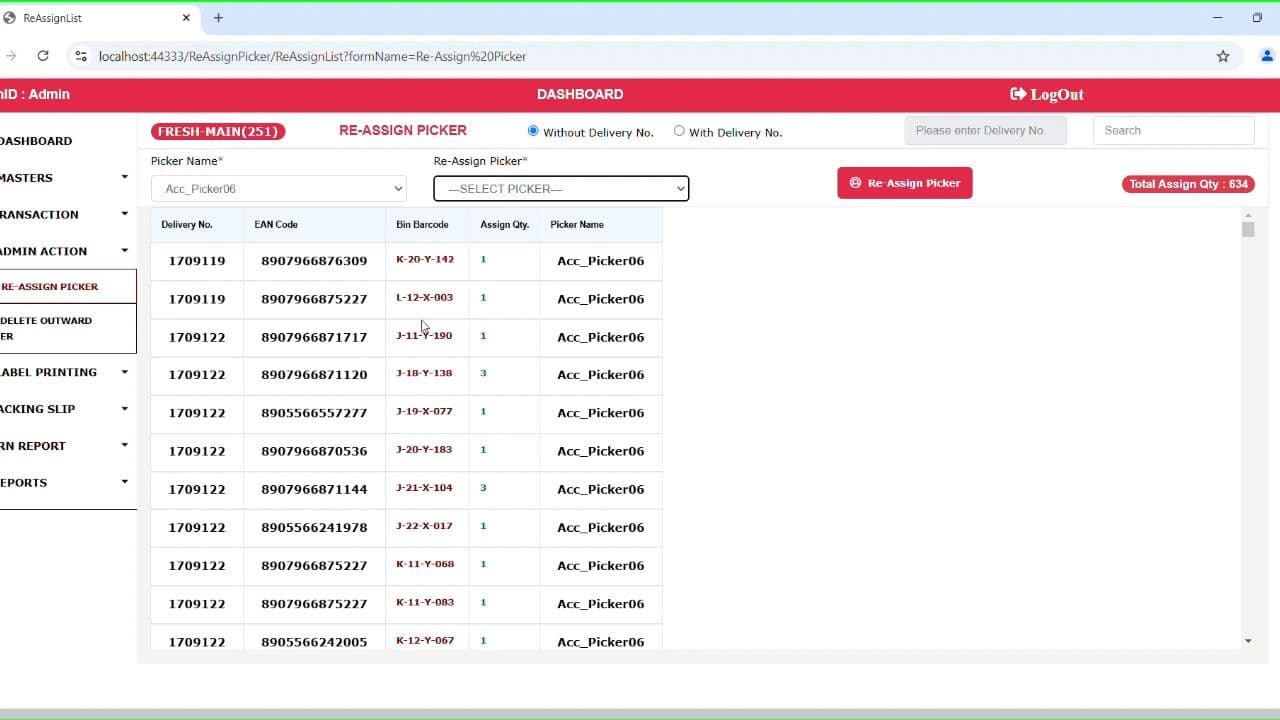Click the person icon on Re-Assign Picker button
The height and width of the screenshot is (720, 1280).
pos(855,183)
